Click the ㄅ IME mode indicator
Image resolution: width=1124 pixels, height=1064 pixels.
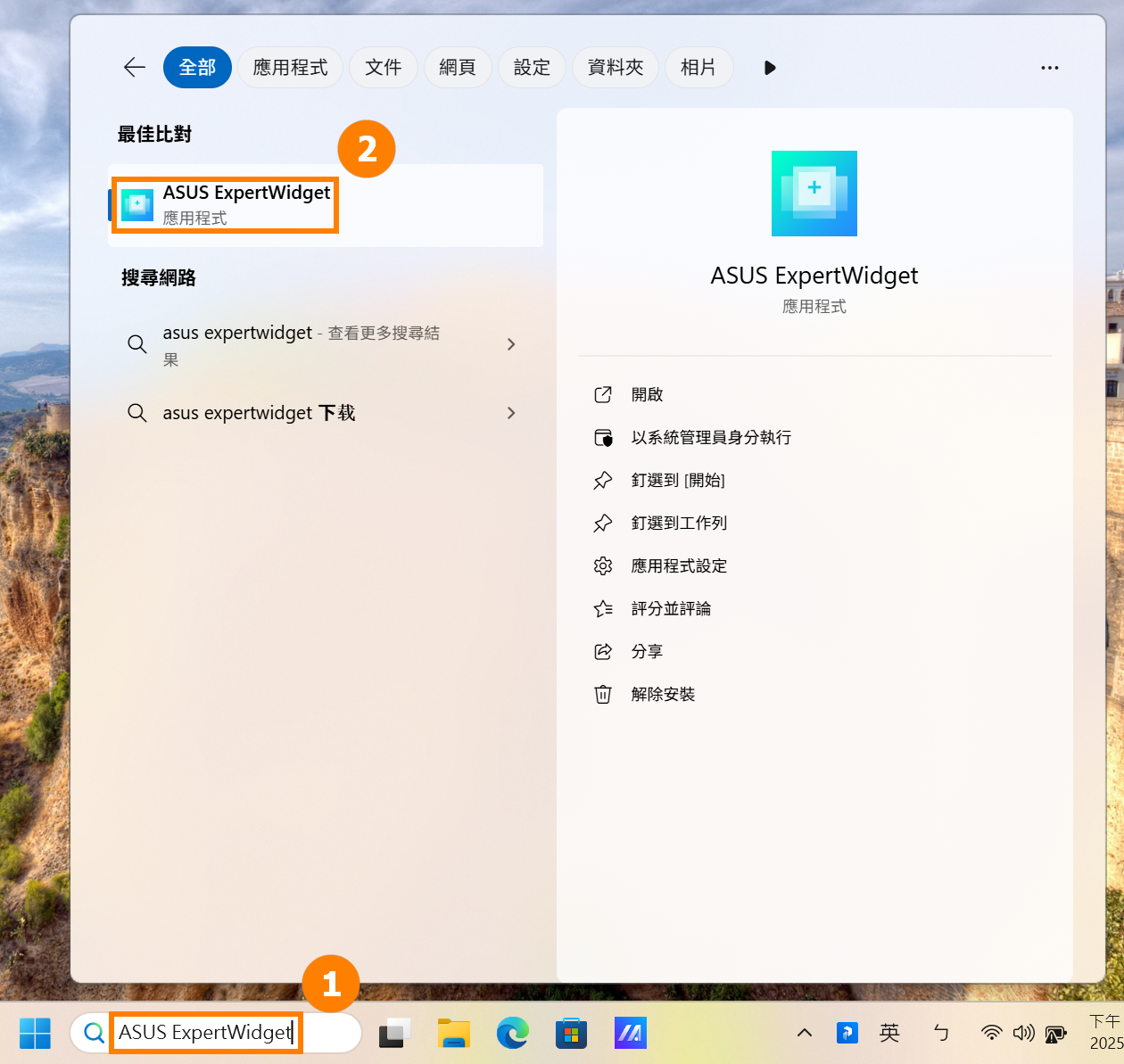tap(941, 1033)
